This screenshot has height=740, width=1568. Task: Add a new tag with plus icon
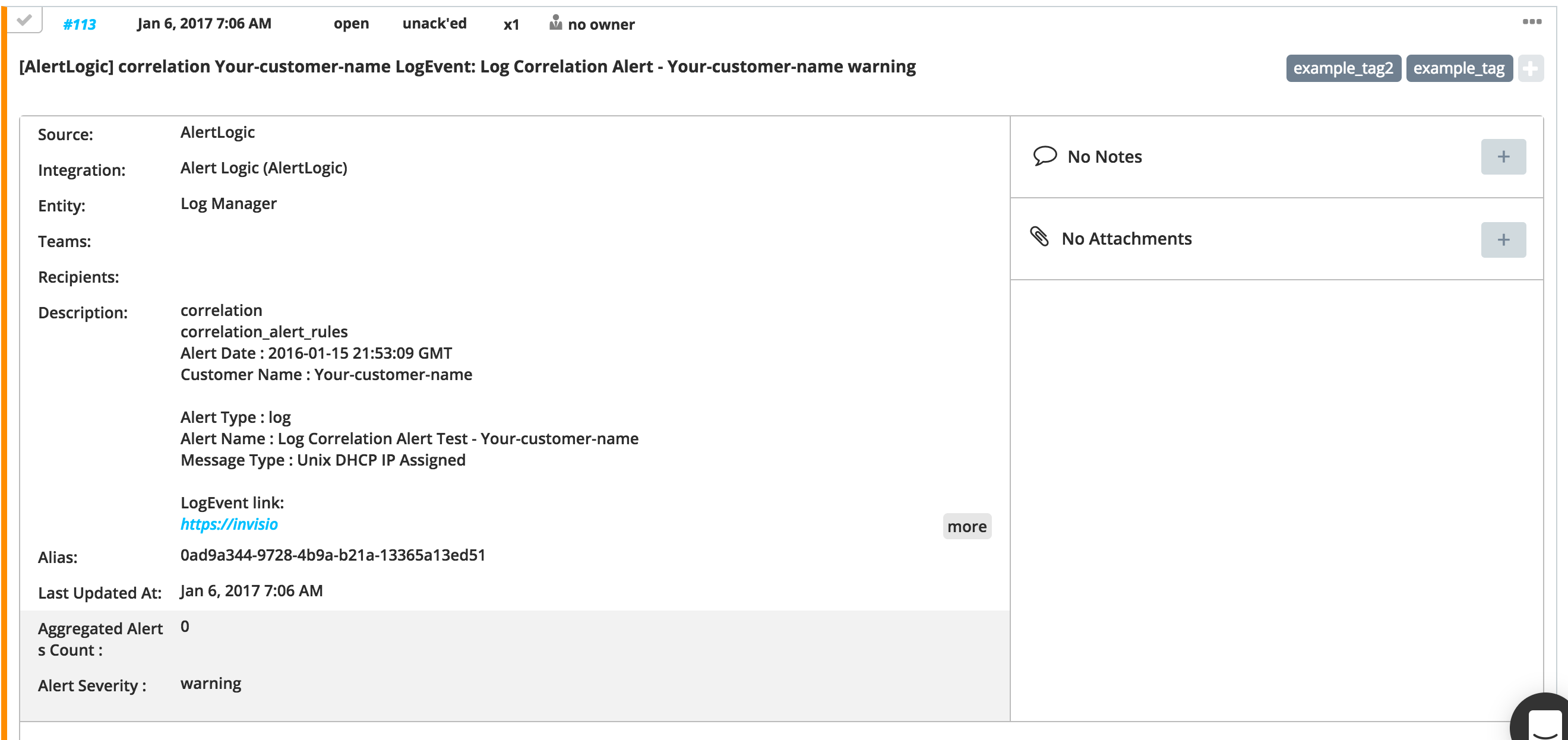tap(1529, 68)
